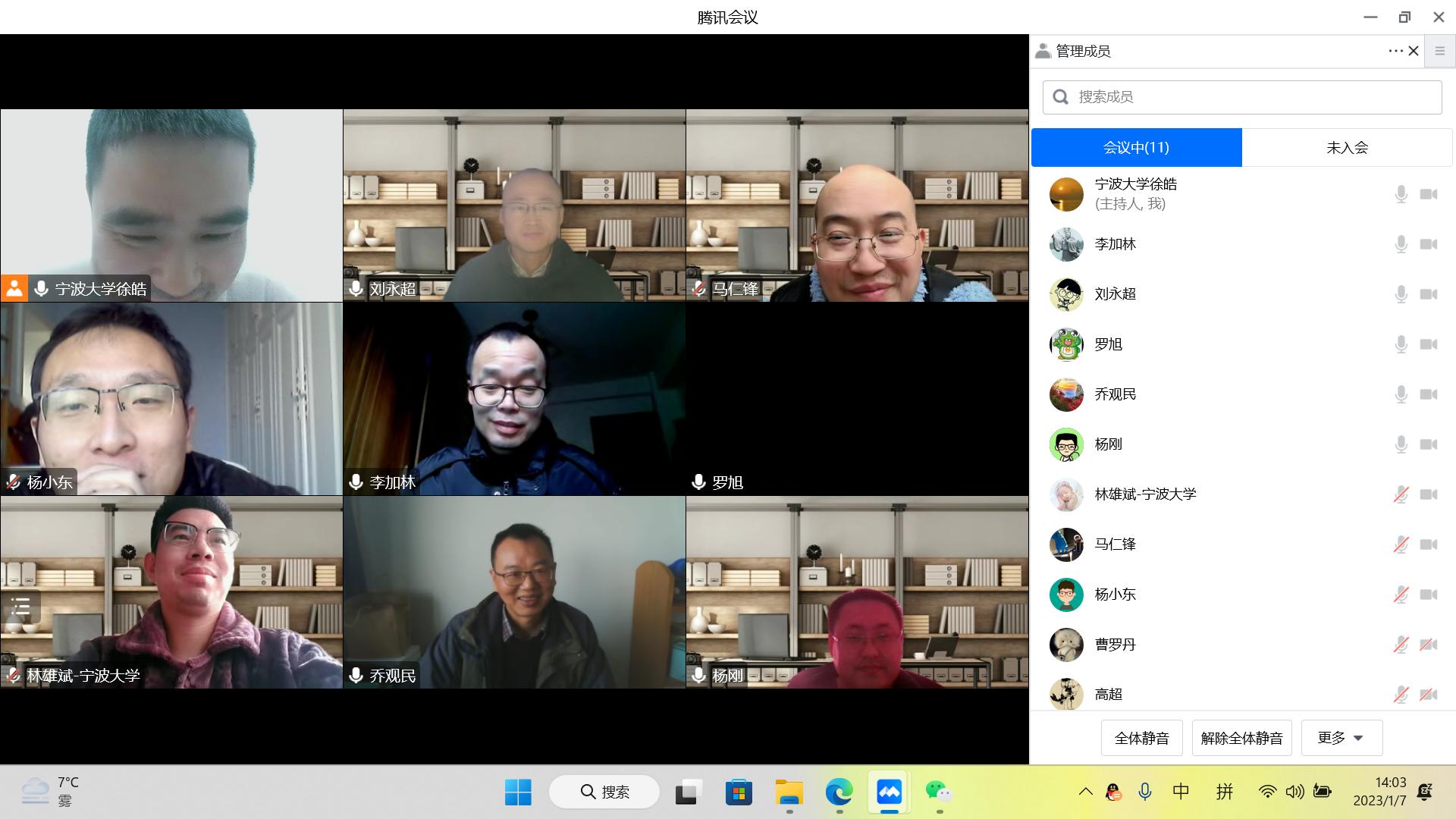Click the 全体静音 button
Viewport: 1456px width, 819px height.
point(1141,738)
